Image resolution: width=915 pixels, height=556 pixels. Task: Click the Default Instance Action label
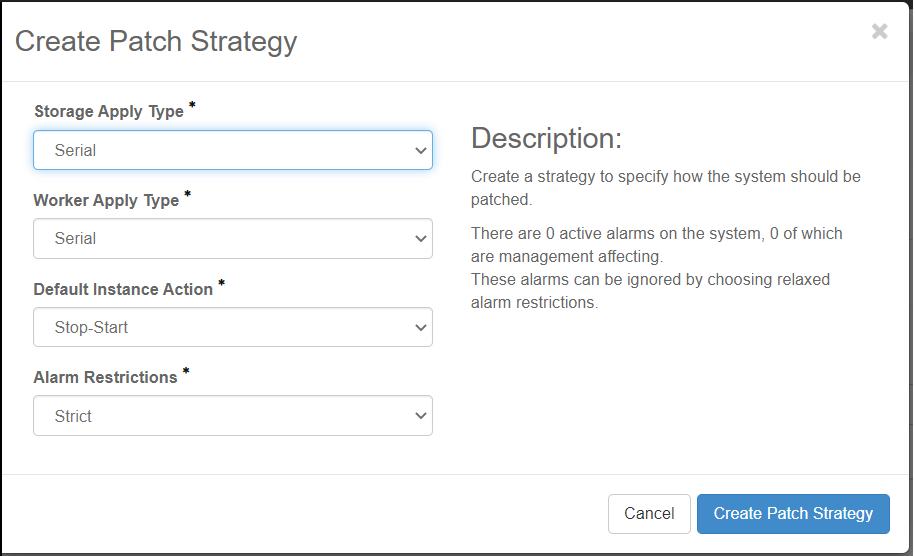pos(123,289)
